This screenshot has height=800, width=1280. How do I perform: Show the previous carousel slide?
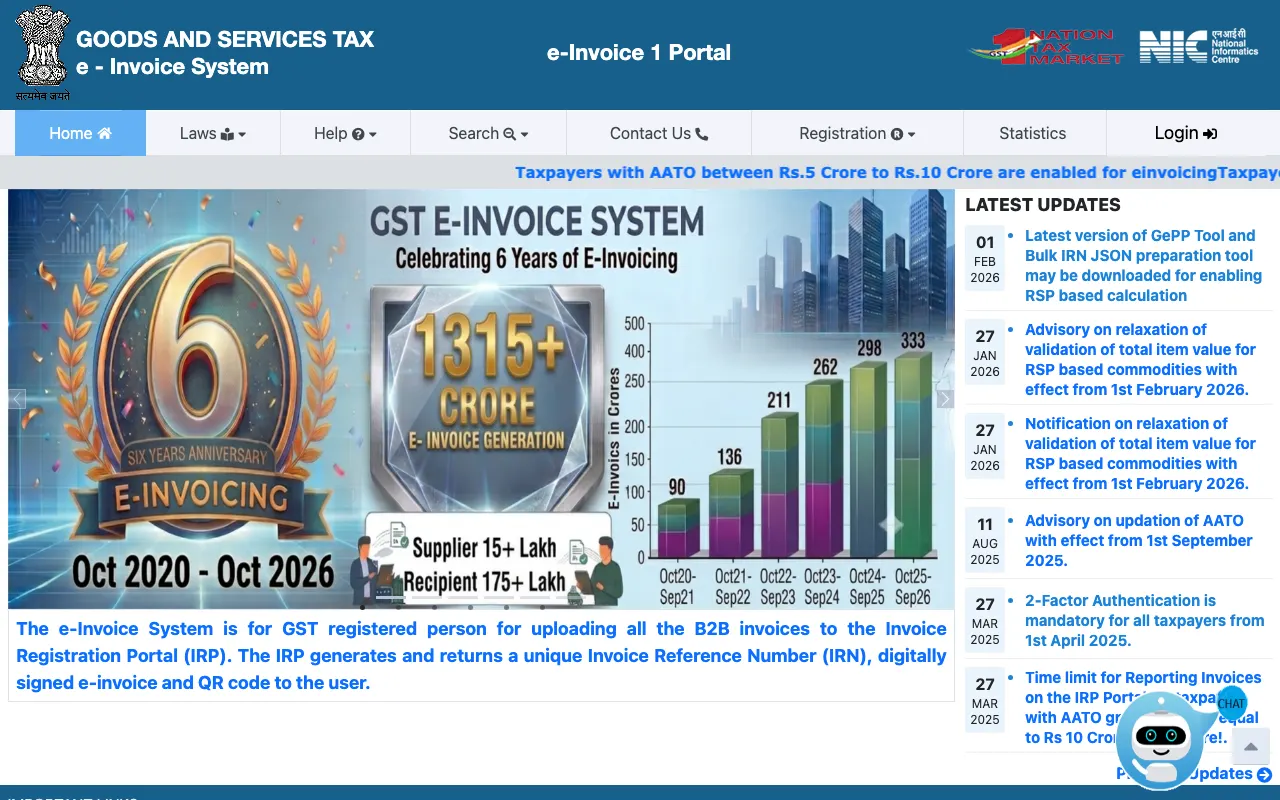17,399
